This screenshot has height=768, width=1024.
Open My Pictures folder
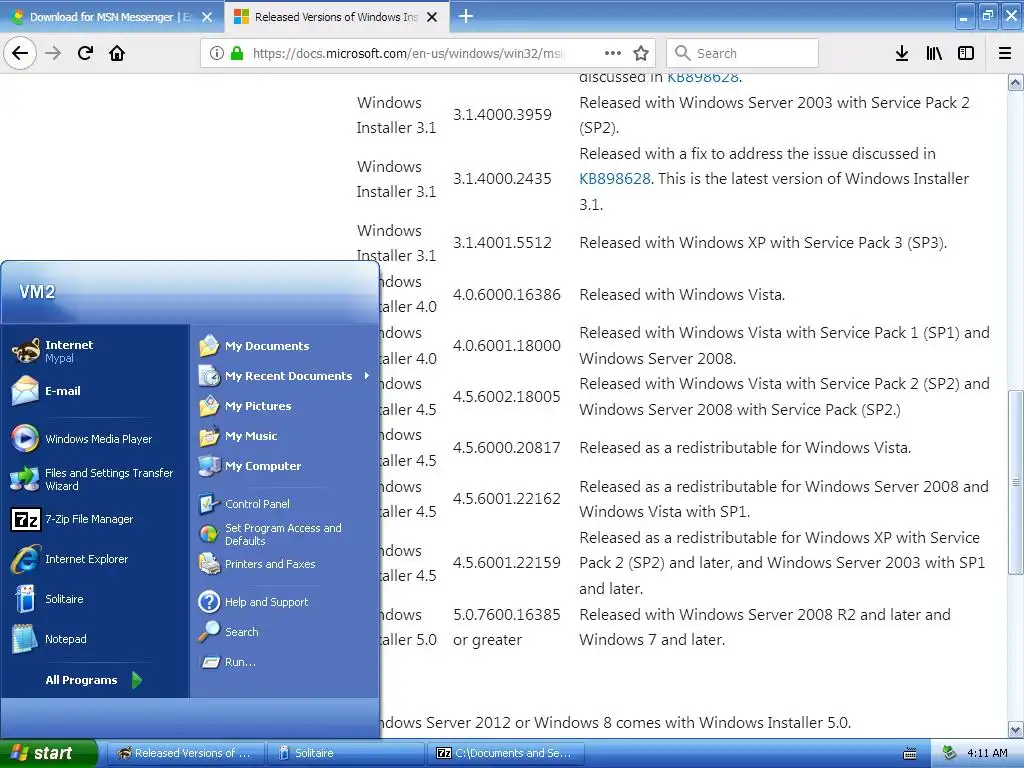tap(284, 406)
